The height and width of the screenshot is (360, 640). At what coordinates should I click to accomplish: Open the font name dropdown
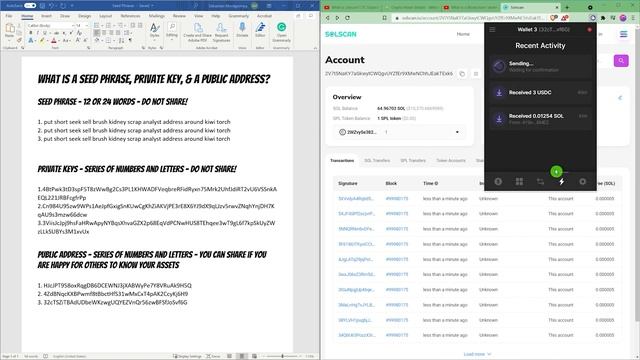[73, 25]
